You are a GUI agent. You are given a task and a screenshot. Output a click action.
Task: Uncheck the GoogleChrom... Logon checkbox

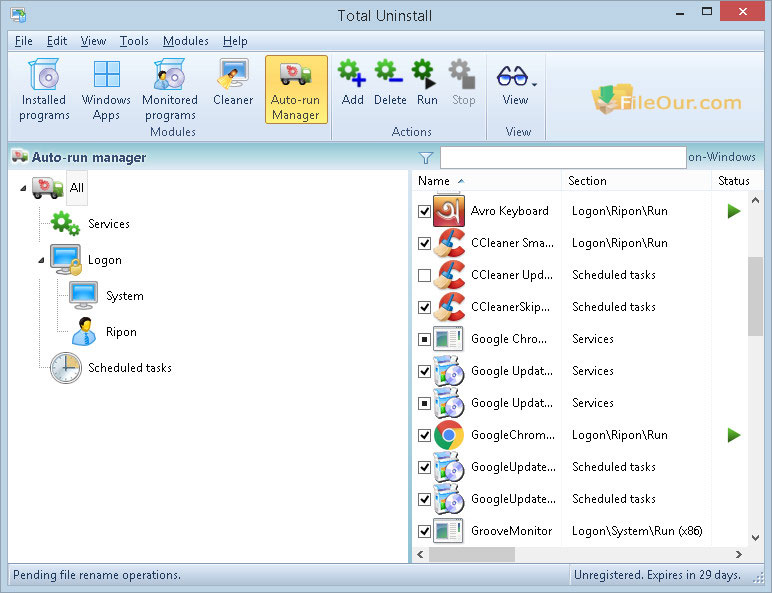pyautogui.click(x=424, y=435)
